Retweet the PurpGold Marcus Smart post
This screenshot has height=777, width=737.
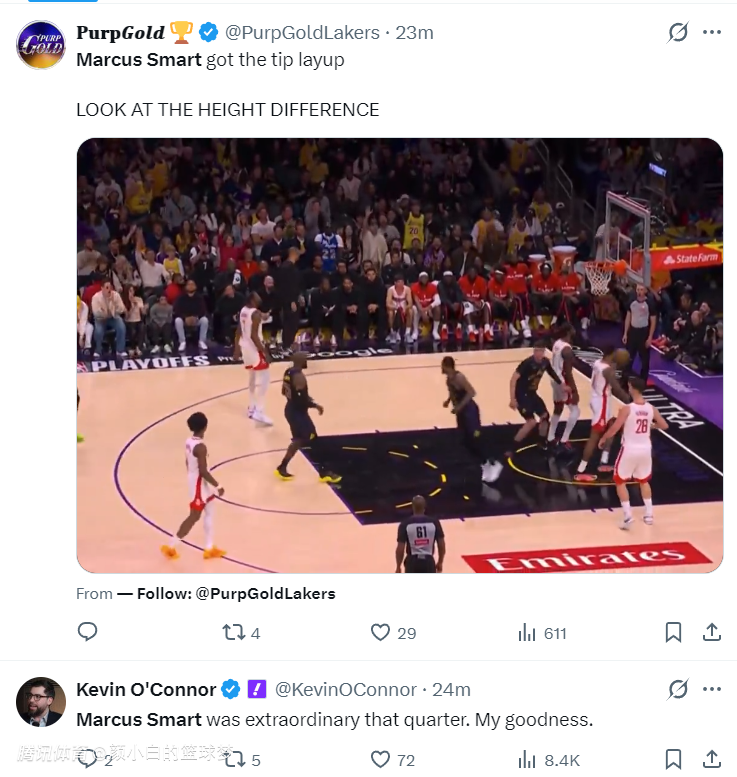[x=233, y=632]
